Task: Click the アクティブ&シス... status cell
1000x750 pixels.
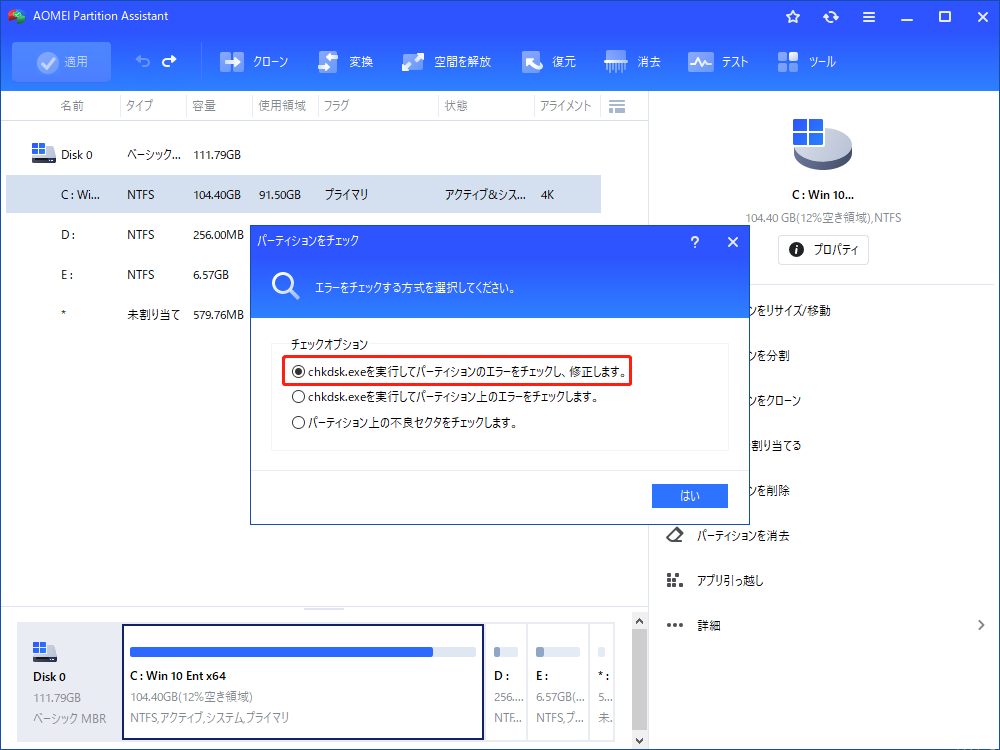Action: tap(485, 195)
